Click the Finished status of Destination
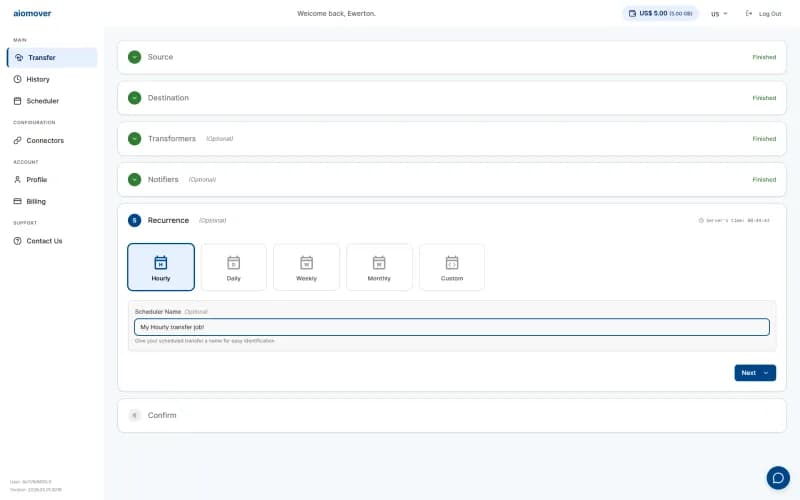Viewport: 800px width, 500px height. click(764, 98)
